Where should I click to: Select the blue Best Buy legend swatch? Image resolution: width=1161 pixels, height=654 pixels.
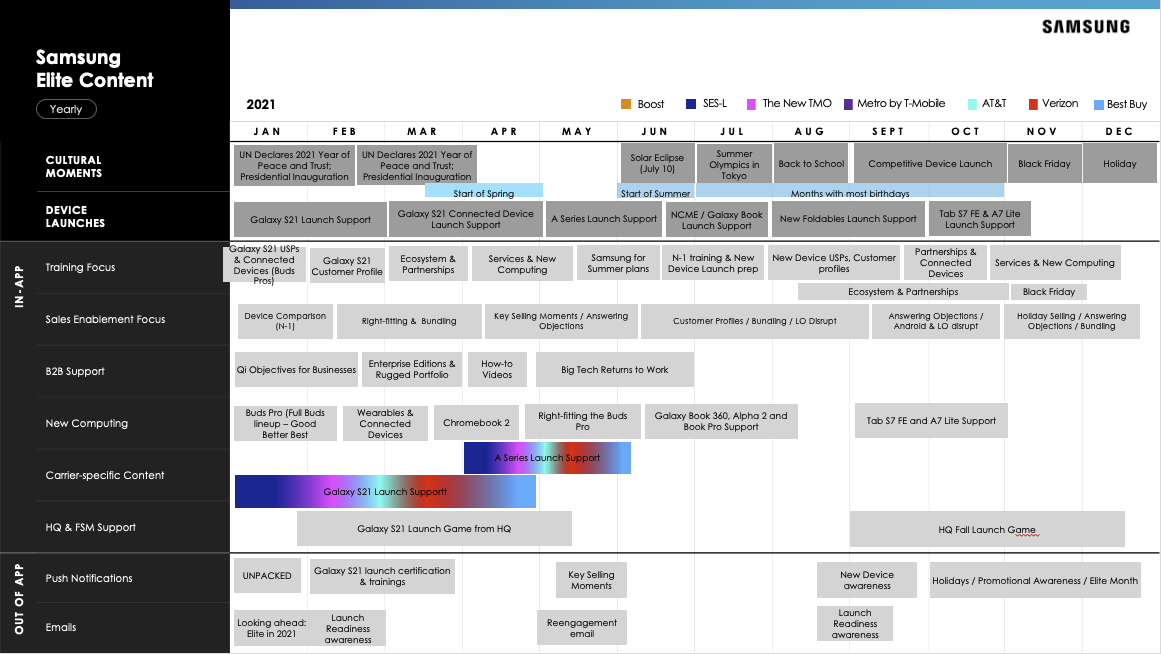click(1099, 105)
